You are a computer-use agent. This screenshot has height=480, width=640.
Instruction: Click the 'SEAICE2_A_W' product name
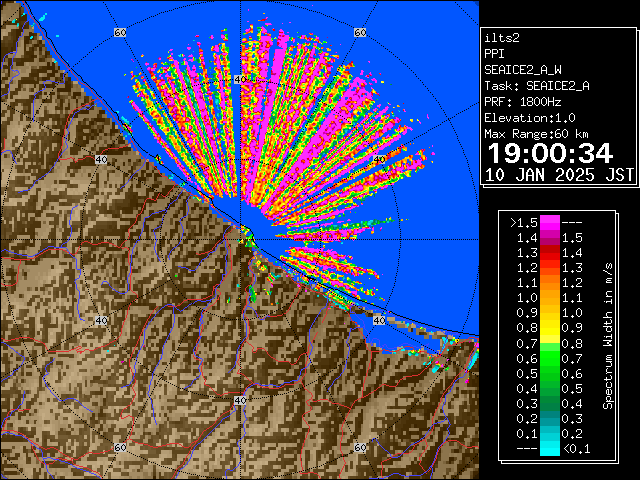(523, 70)
